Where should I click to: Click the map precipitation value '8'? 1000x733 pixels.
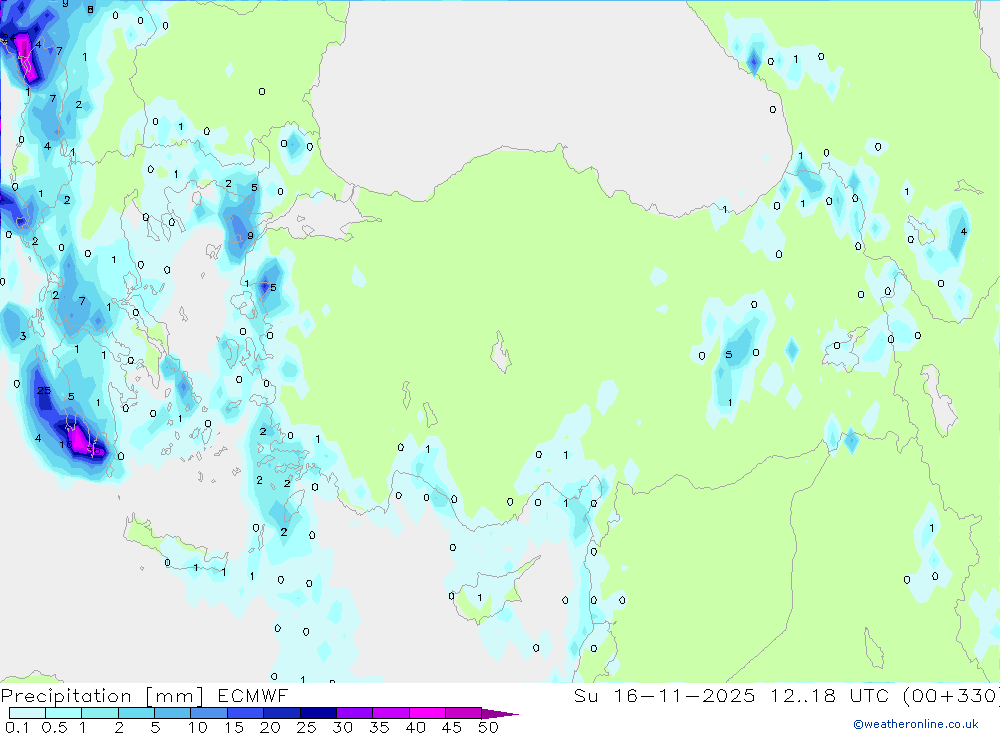(x=90, y=10)
